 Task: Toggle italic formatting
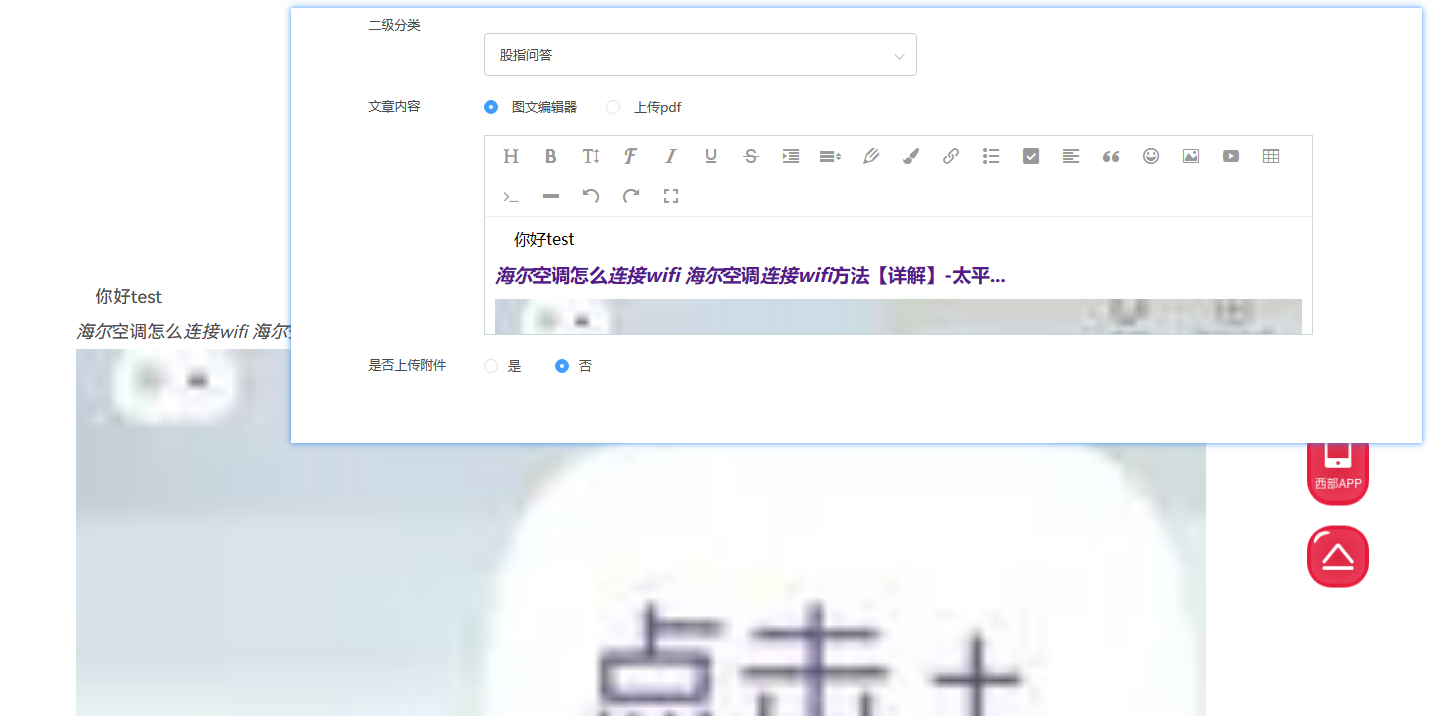[671, 156]
